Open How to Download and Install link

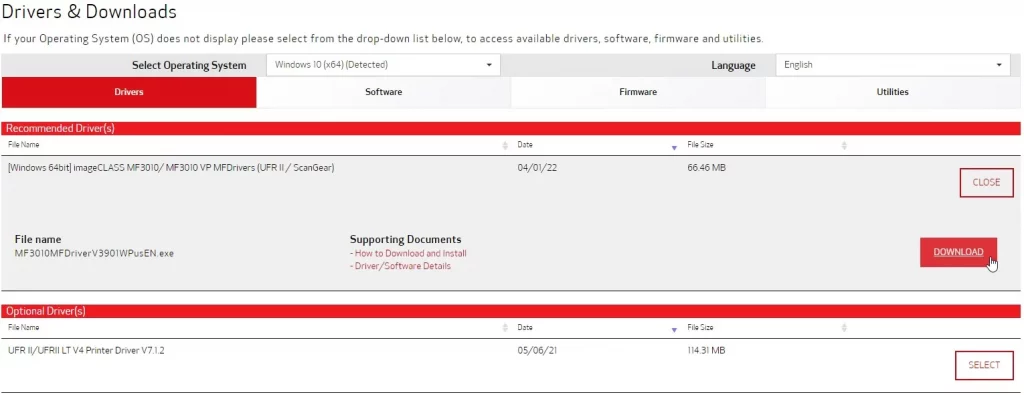pyautogui.click(x=408, y=253)
